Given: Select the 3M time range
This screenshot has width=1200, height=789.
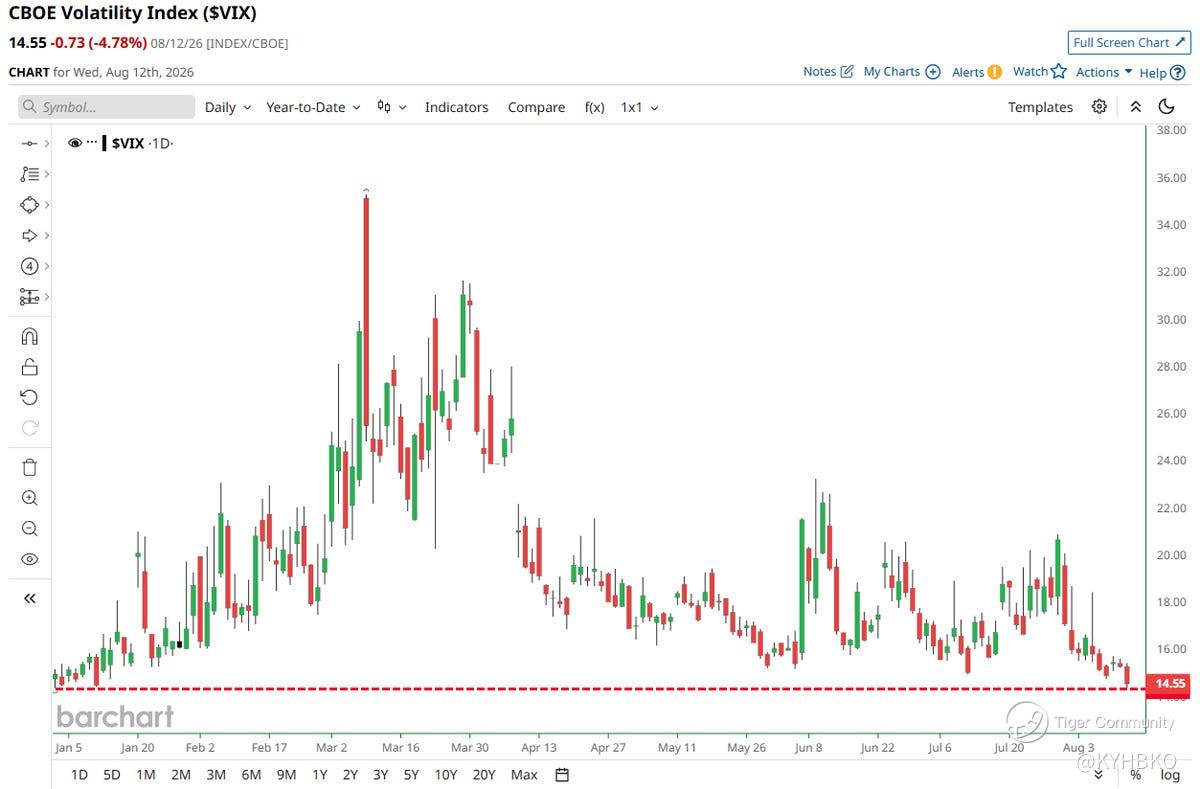Looking at the screenshot, I should click(216, 774).
